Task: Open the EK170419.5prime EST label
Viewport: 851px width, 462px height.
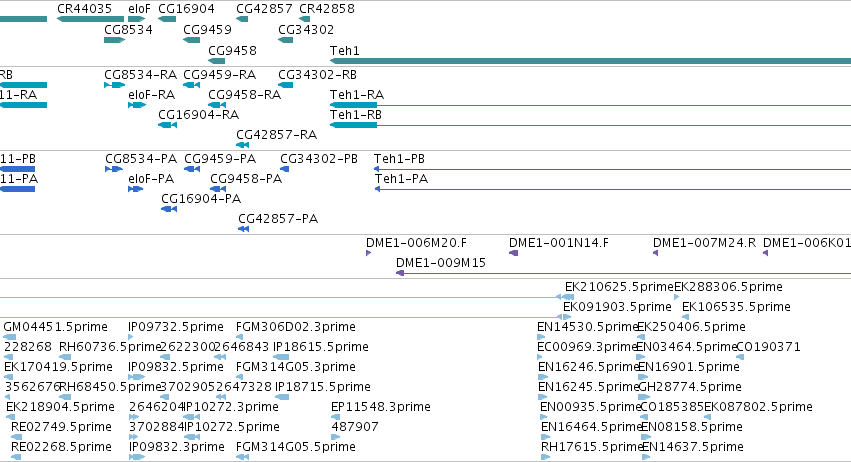Action: [x=59, y=367]
